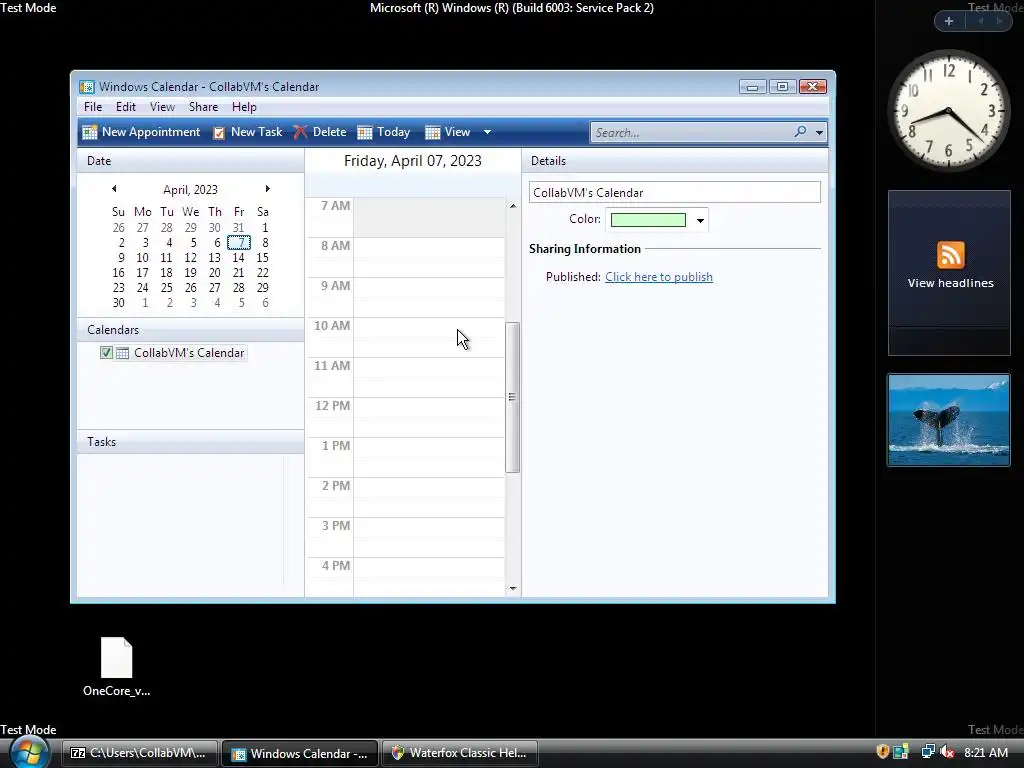Image resolution: width=1024 pixels, height=768 pixels.
Task: Click the View toolbar button
Action: [x=448, y=132]
